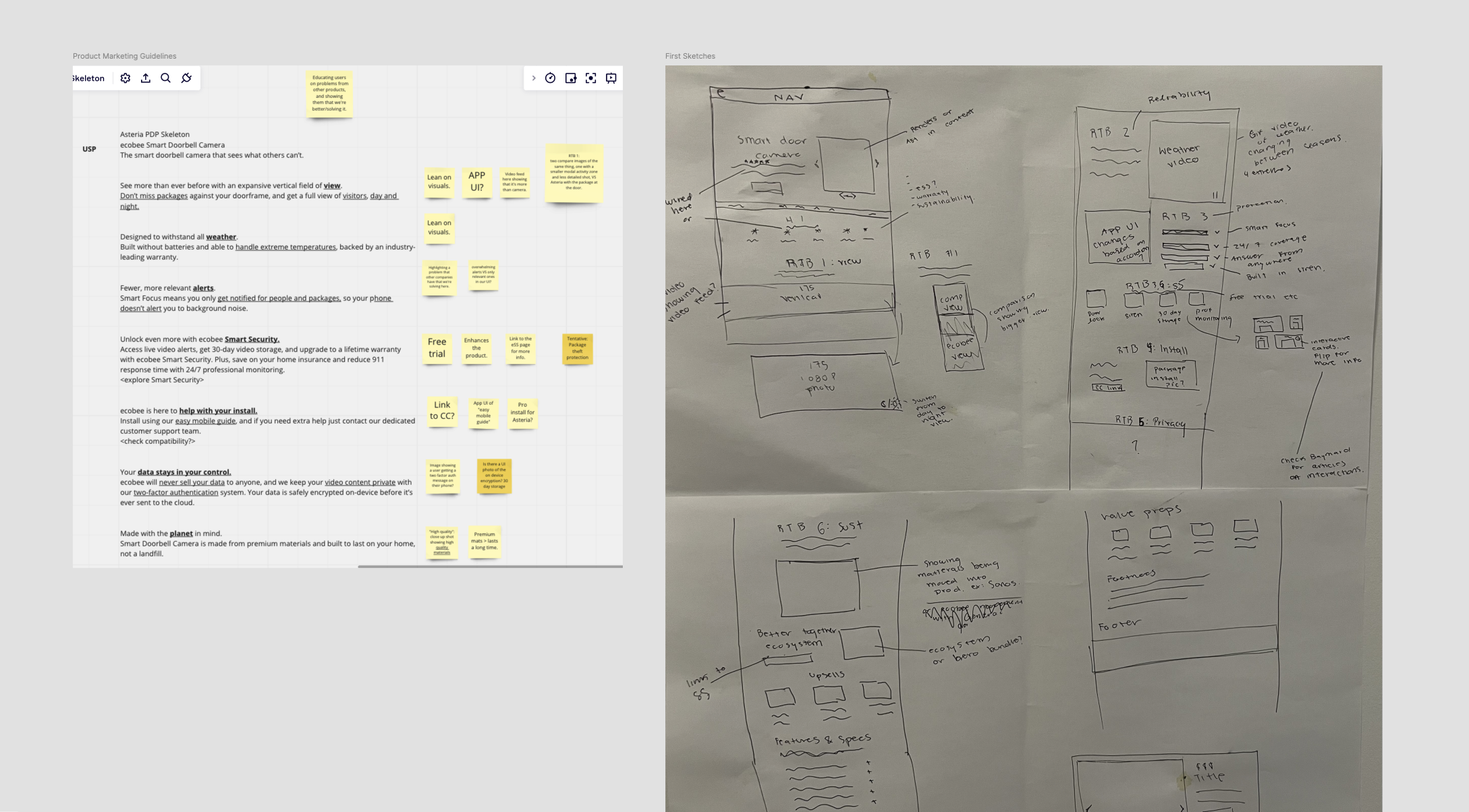1469x812 pixels.
Task: Select "App UI of easy mobile guide" note
Action: pyautogui.click(x=483, y=413)
